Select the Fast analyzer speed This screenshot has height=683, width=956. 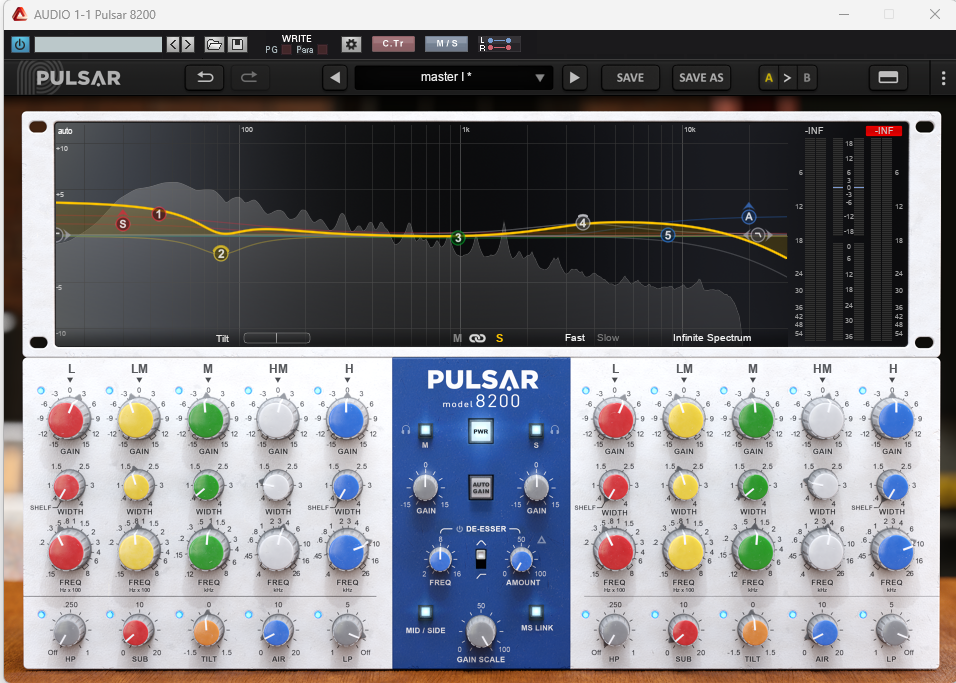coord(574,338)
